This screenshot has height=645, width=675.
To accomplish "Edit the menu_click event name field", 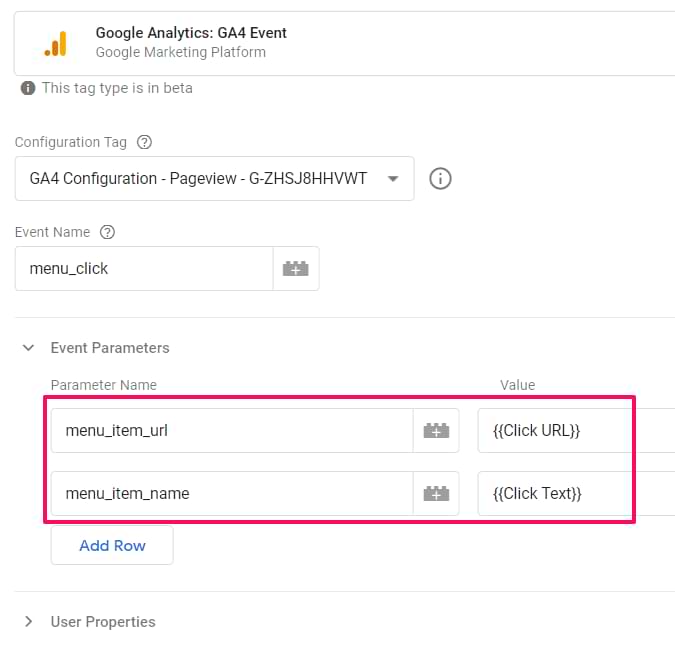I will (144, 269).
